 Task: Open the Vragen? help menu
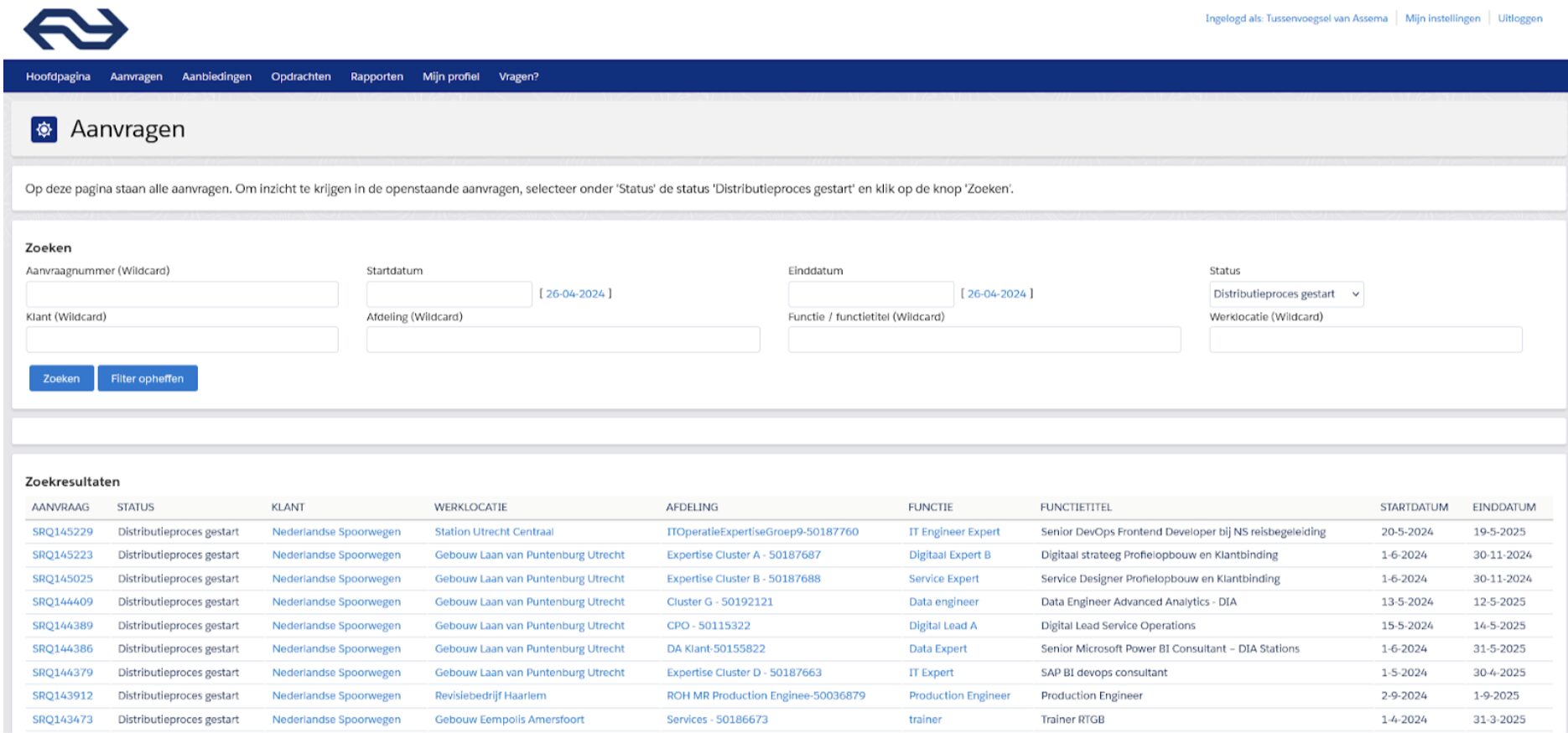518,76
